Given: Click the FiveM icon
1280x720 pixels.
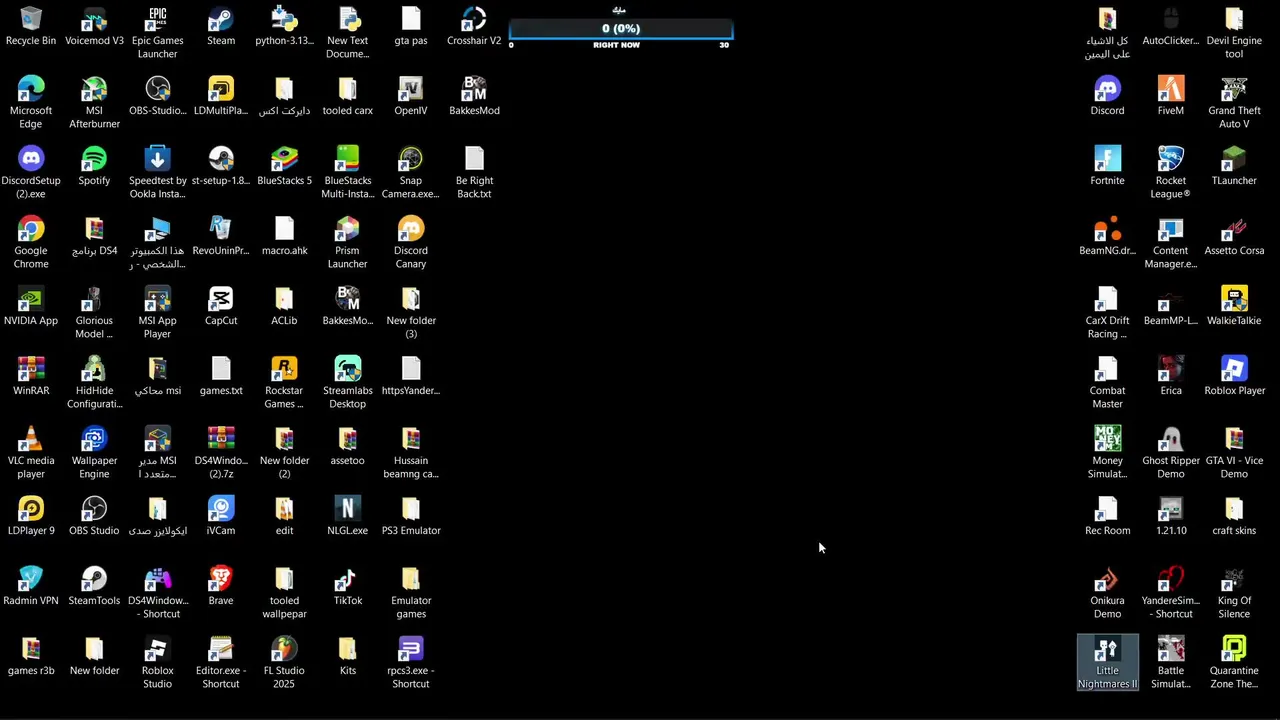Looking at the screenshot, I should 1171,97.
